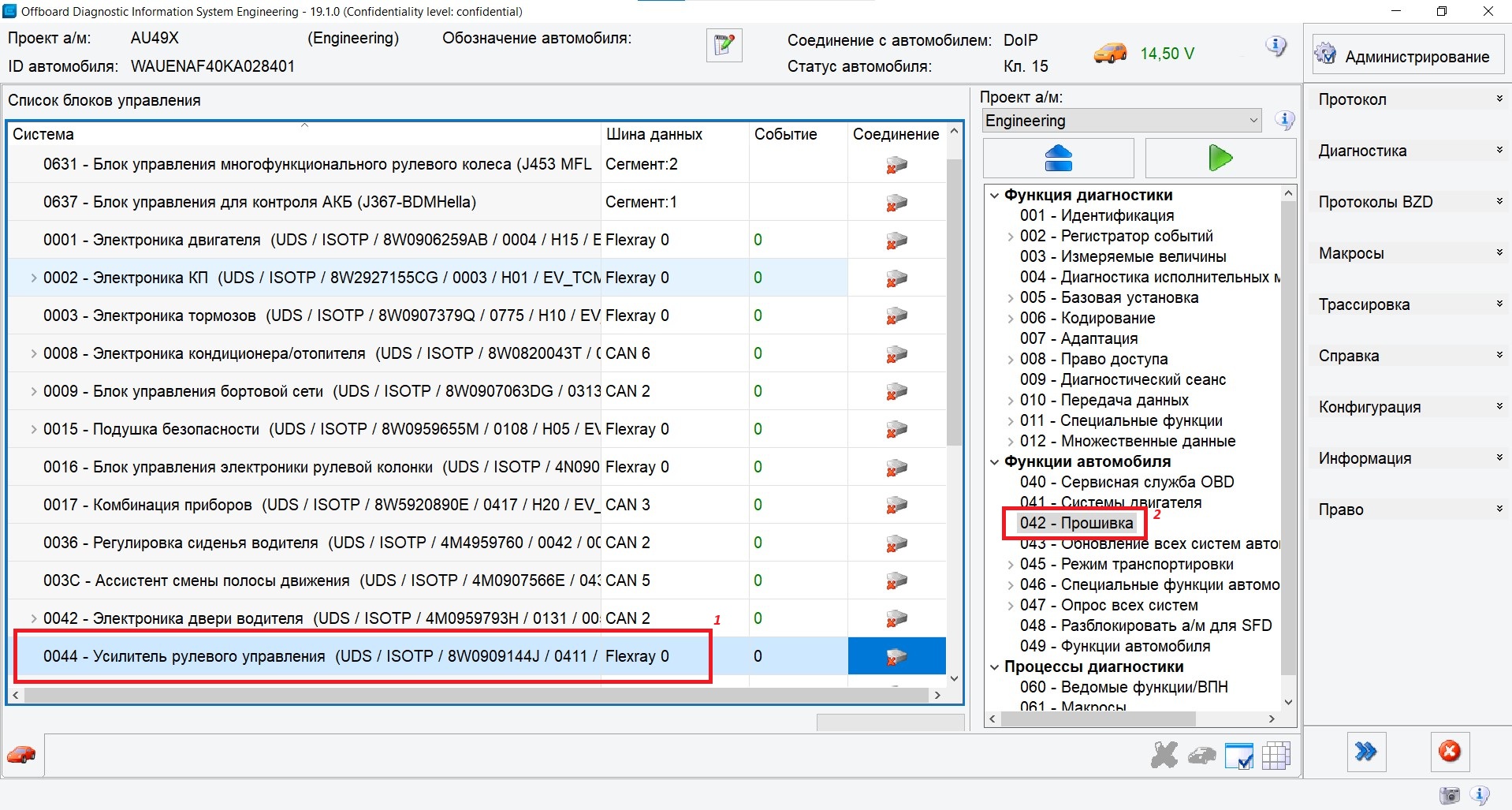Image resolution: width=1512 pixels, height=810 pixels.
Task: Expand the Конфигурация side menu
Action: point(1409,407)
